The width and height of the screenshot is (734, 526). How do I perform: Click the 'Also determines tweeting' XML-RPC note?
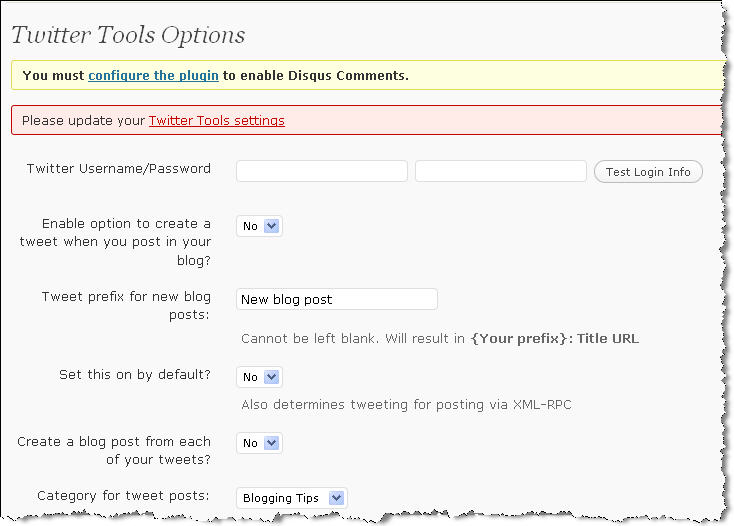point(406,404)
